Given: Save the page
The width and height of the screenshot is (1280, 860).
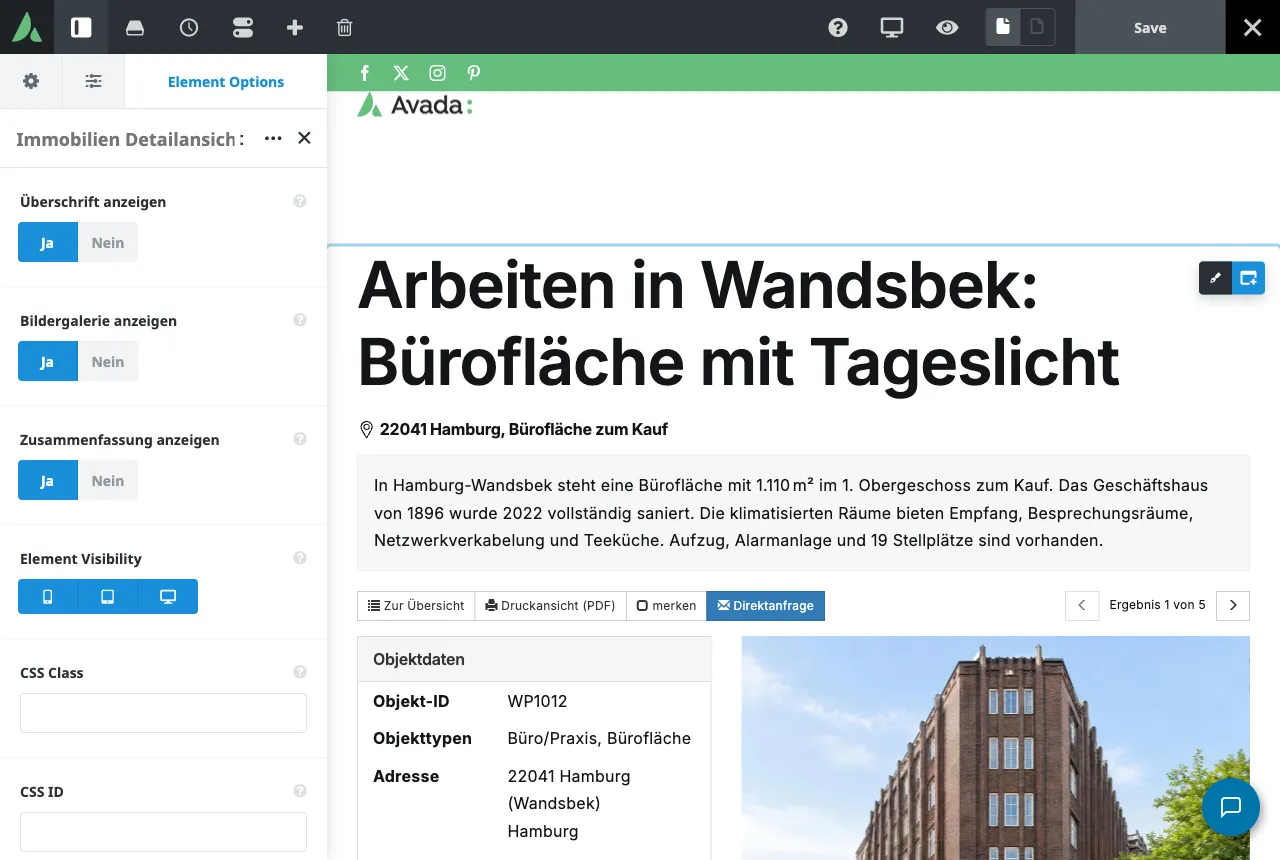Looking at the screenshot, I should click(1150, 27).
